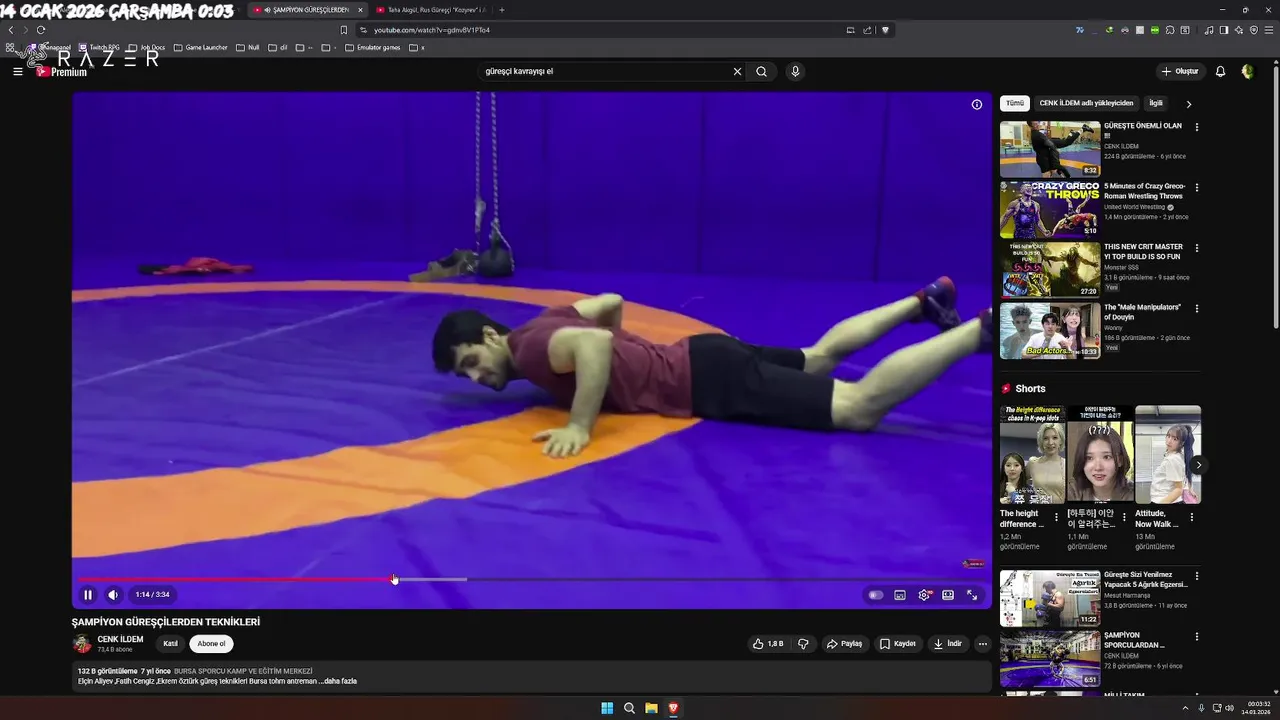Open the Brave Shields icon
The image size is (1280, 720).
(885, 30)
